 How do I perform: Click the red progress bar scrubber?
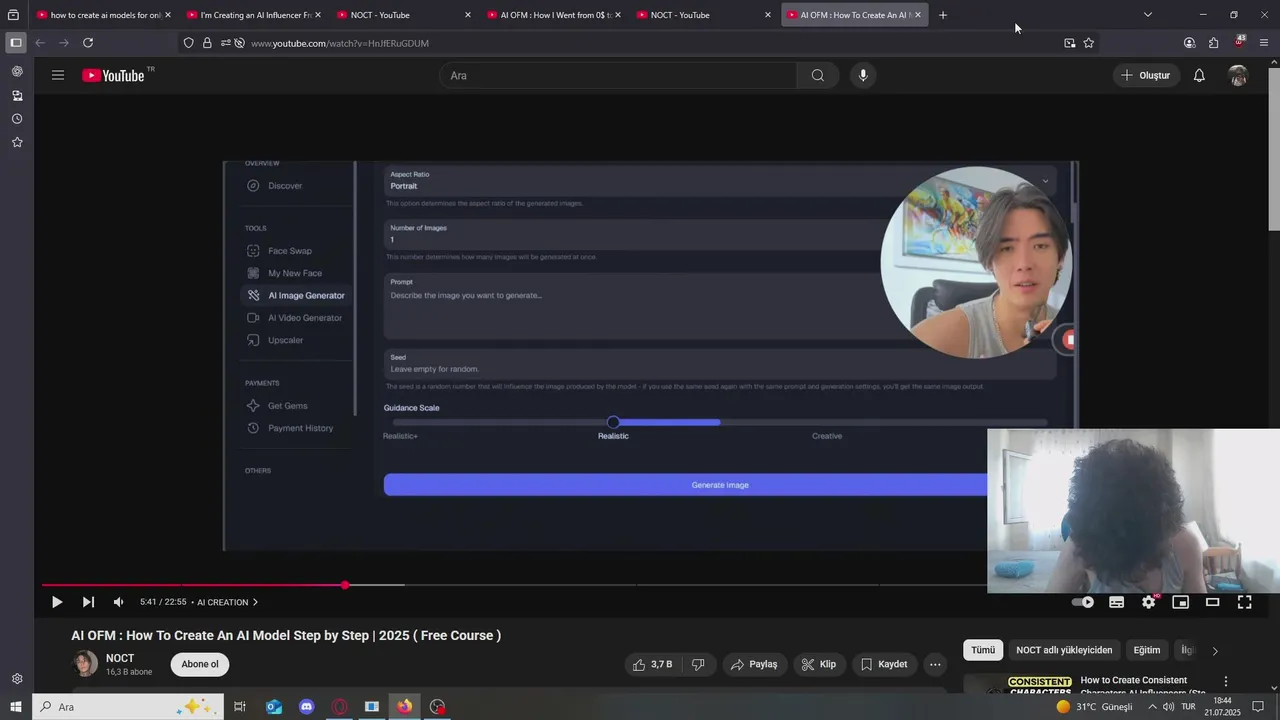coord(345,585)
